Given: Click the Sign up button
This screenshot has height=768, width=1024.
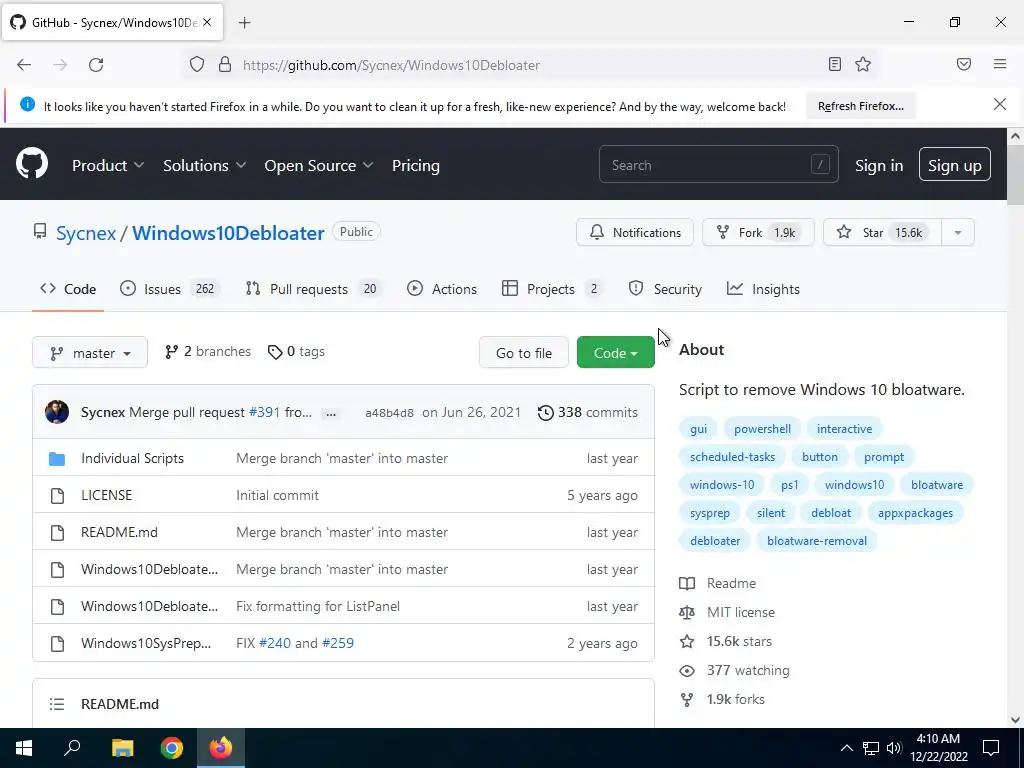Looking at the screenshot, I should (954, 165).
